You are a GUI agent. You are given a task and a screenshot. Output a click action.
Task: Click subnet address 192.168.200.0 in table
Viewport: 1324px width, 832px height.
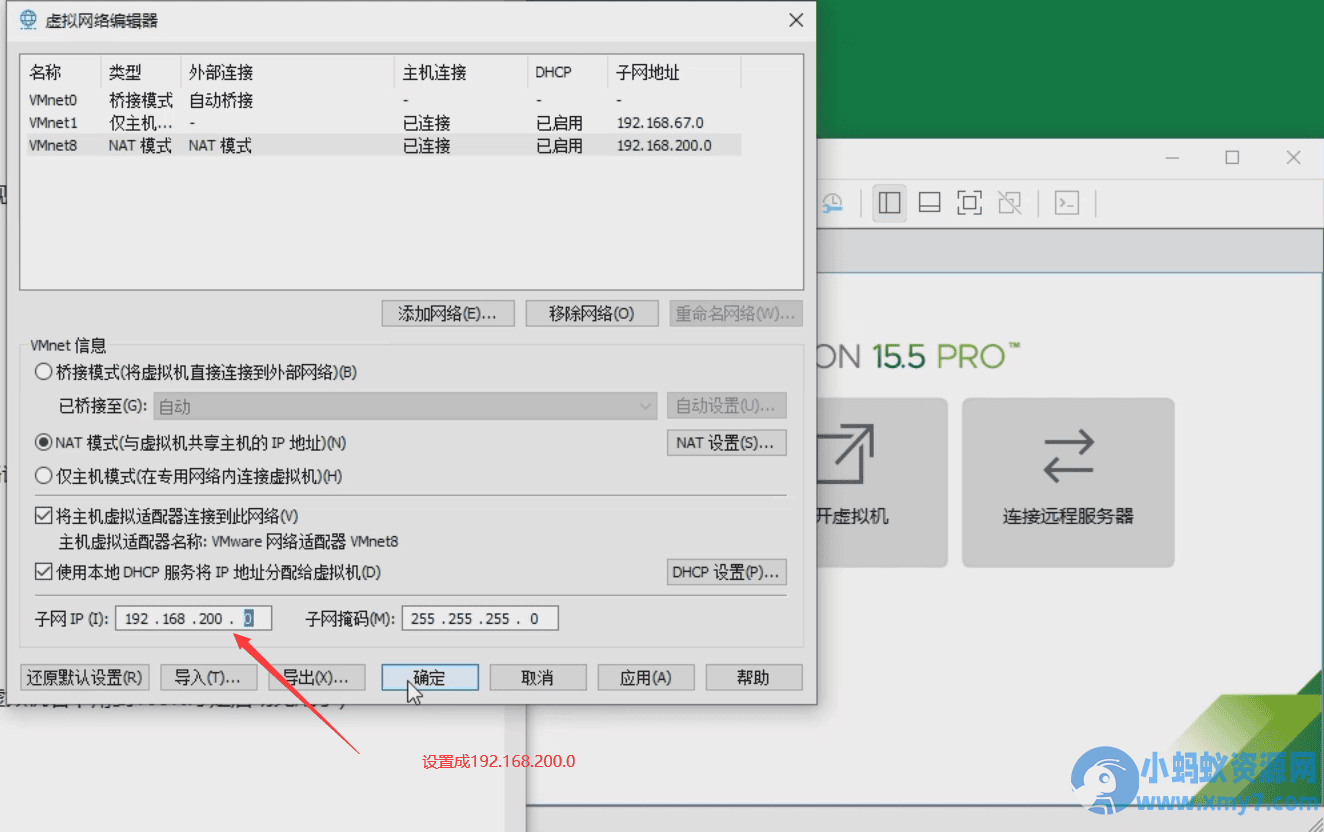[x=664, y=145]
